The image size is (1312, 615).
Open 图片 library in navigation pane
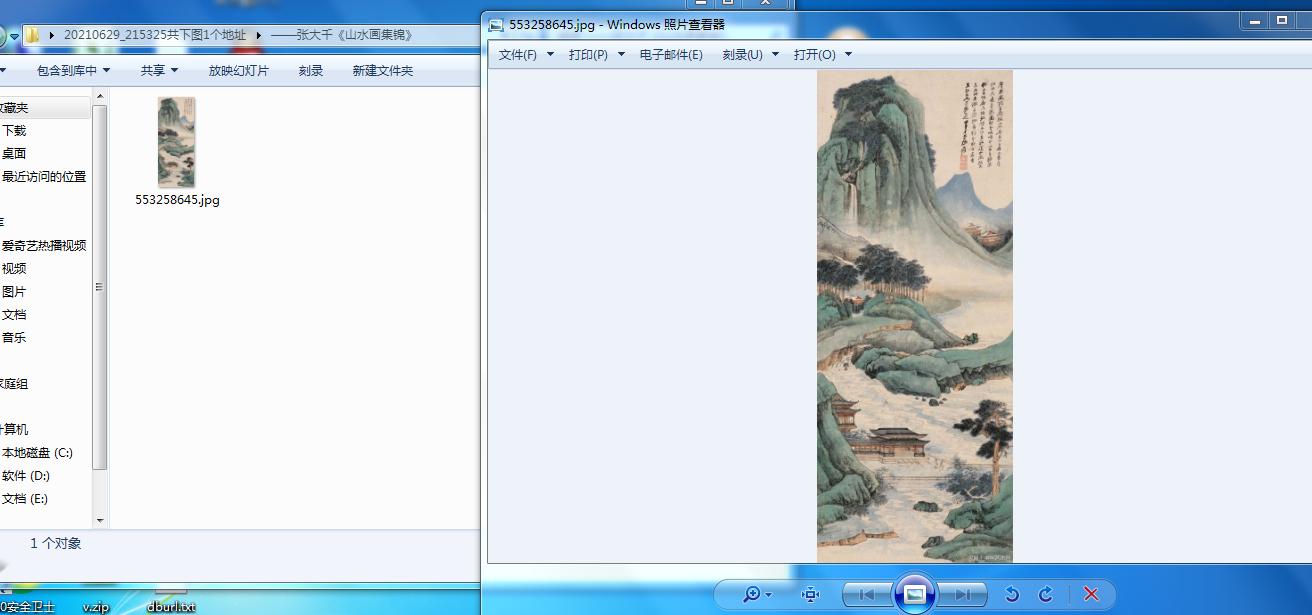(x=14, y=292)
